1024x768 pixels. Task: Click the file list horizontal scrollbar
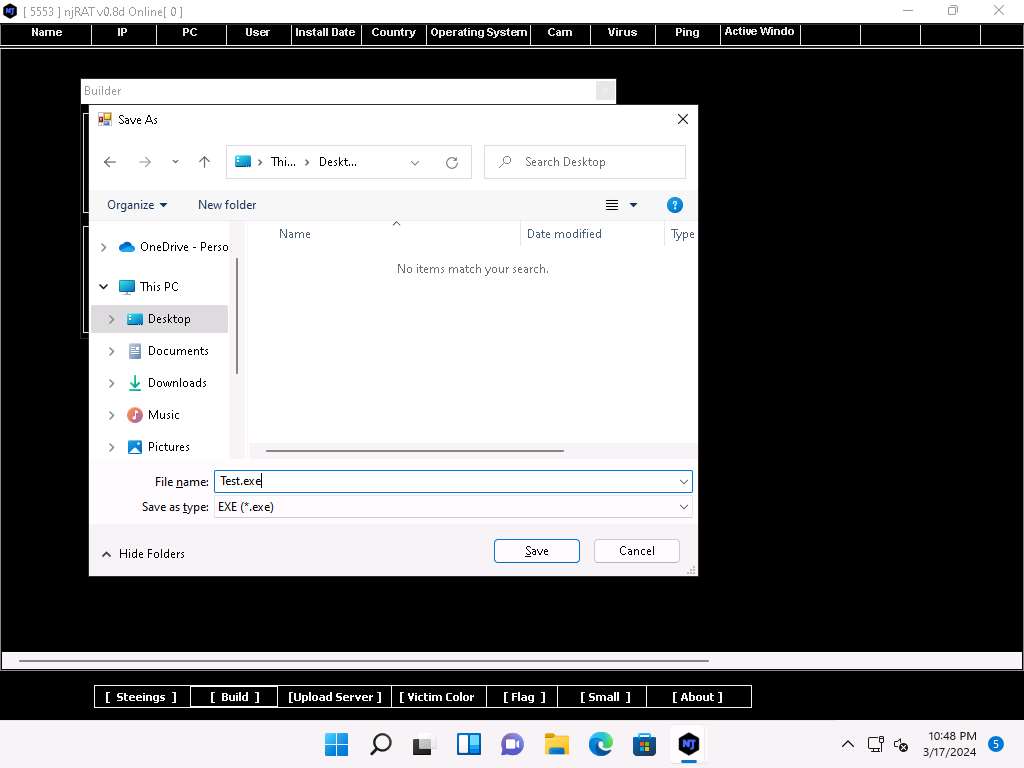click(414, 451)
